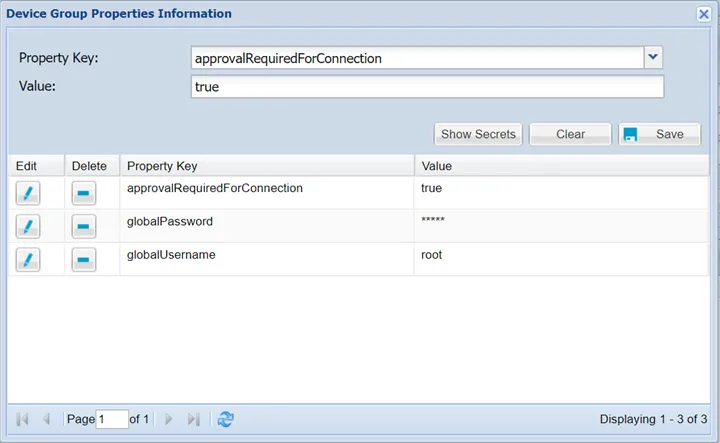Delete the globalPassword property
720x443 pixels.
84,226
